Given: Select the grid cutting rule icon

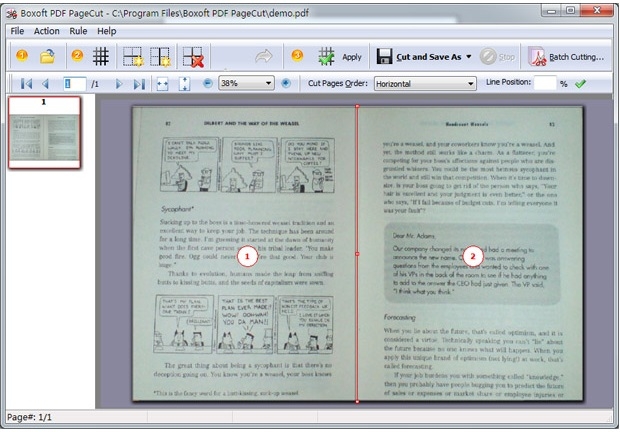Looking at the screenshot, I should click(x=101, y=56).
